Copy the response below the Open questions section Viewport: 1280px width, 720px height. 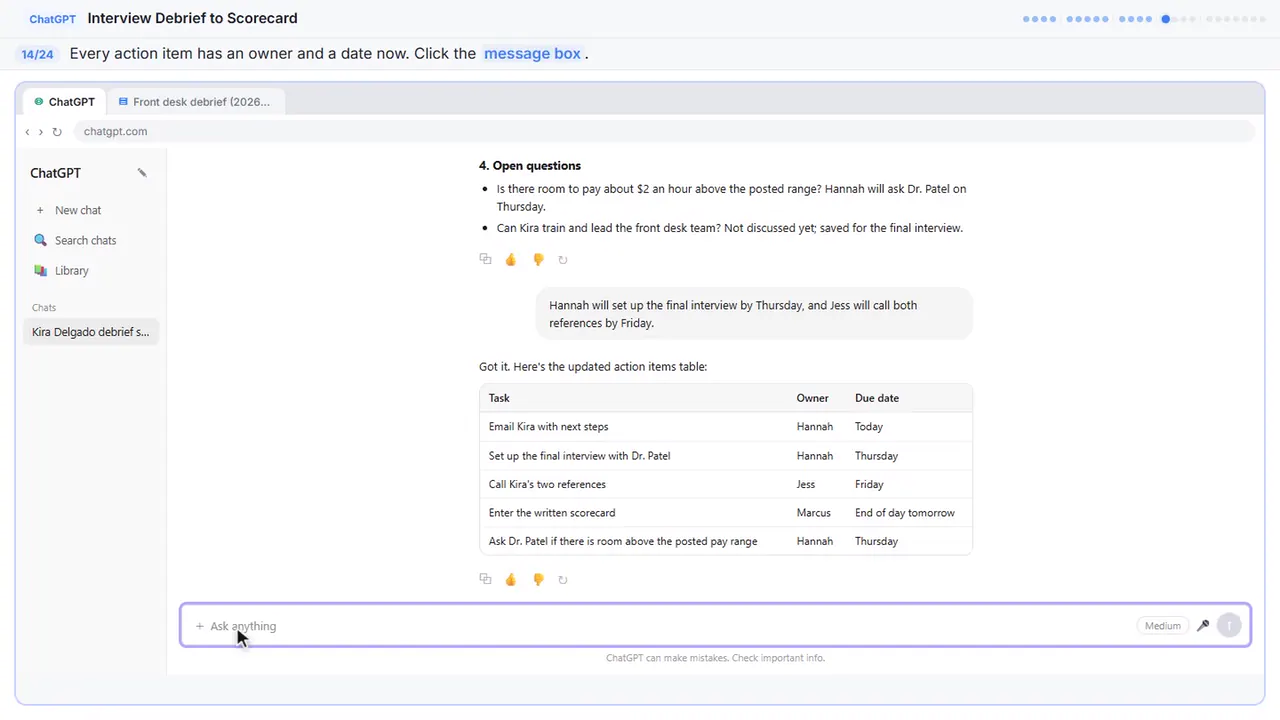point(485,259)
